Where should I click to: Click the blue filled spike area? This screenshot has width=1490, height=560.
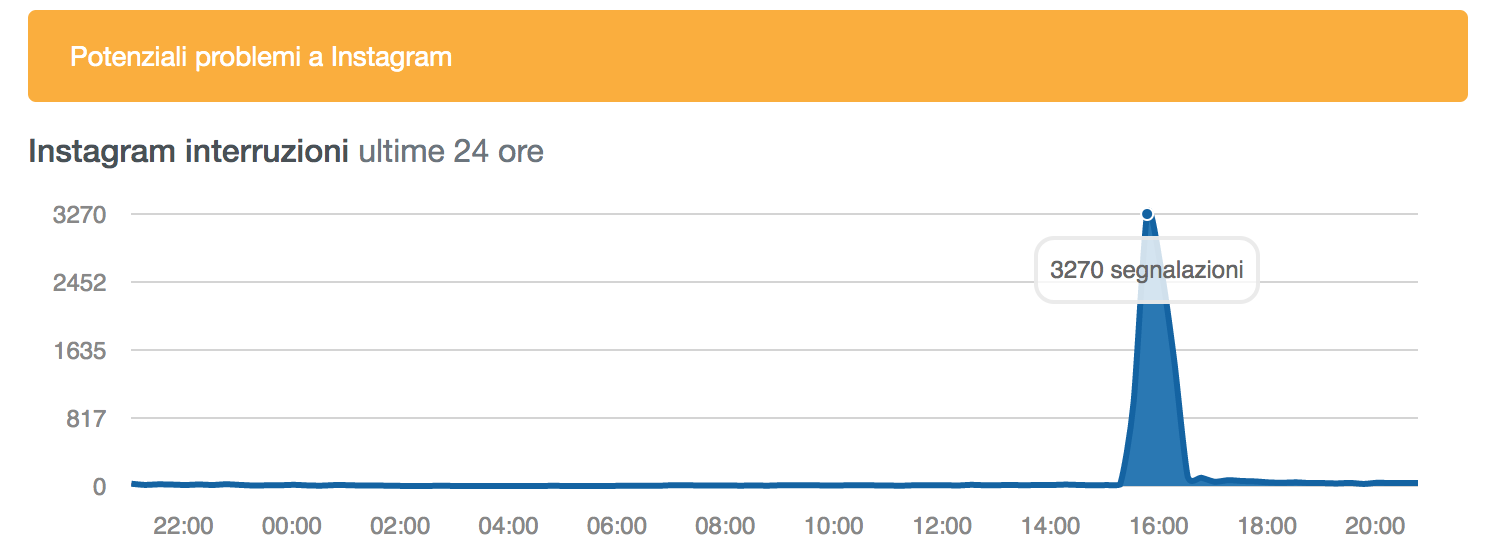[x=1153, y=400]
